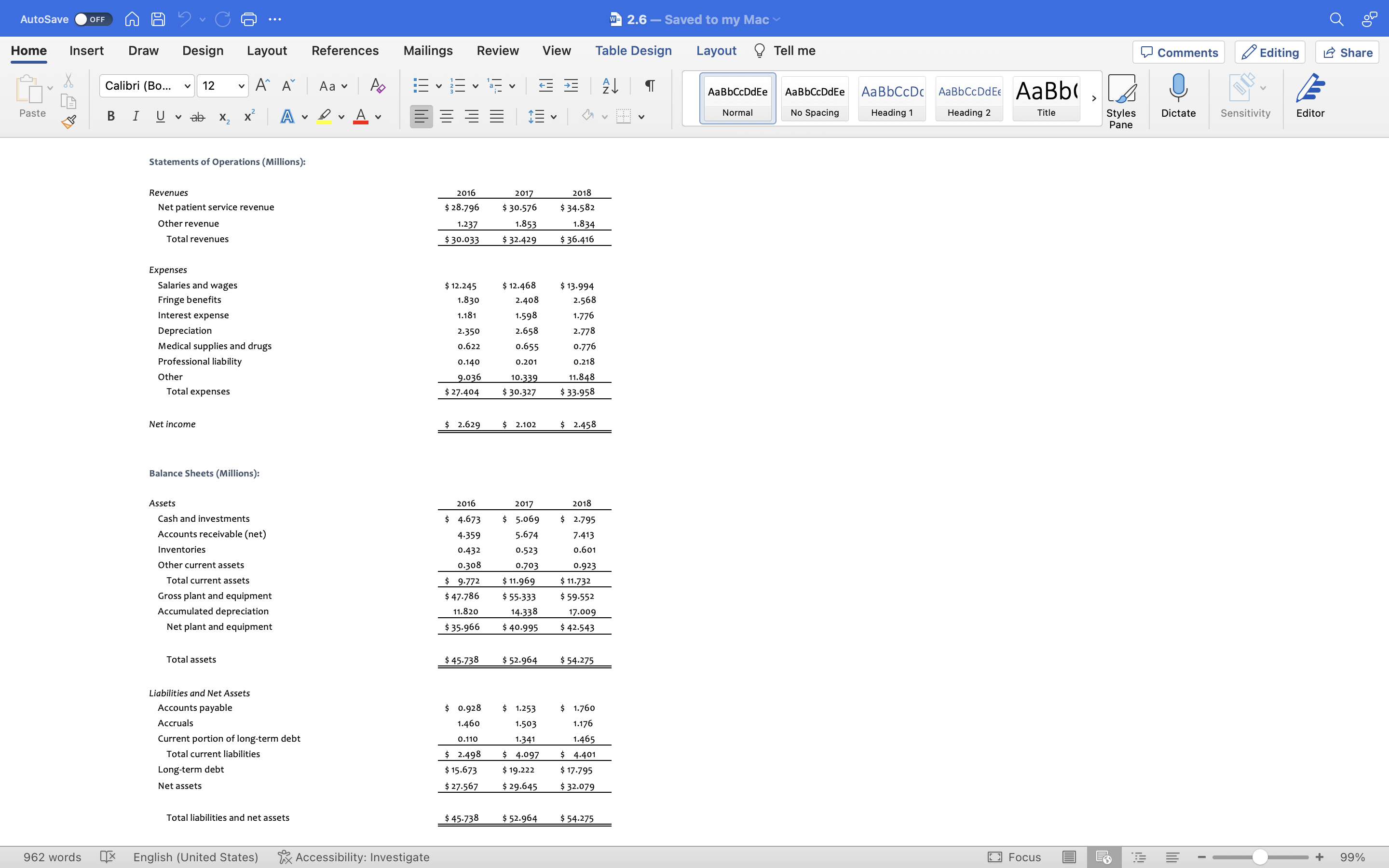Click the Share button
This screenshot has height=868, width=1389.
coord(1347,52)
